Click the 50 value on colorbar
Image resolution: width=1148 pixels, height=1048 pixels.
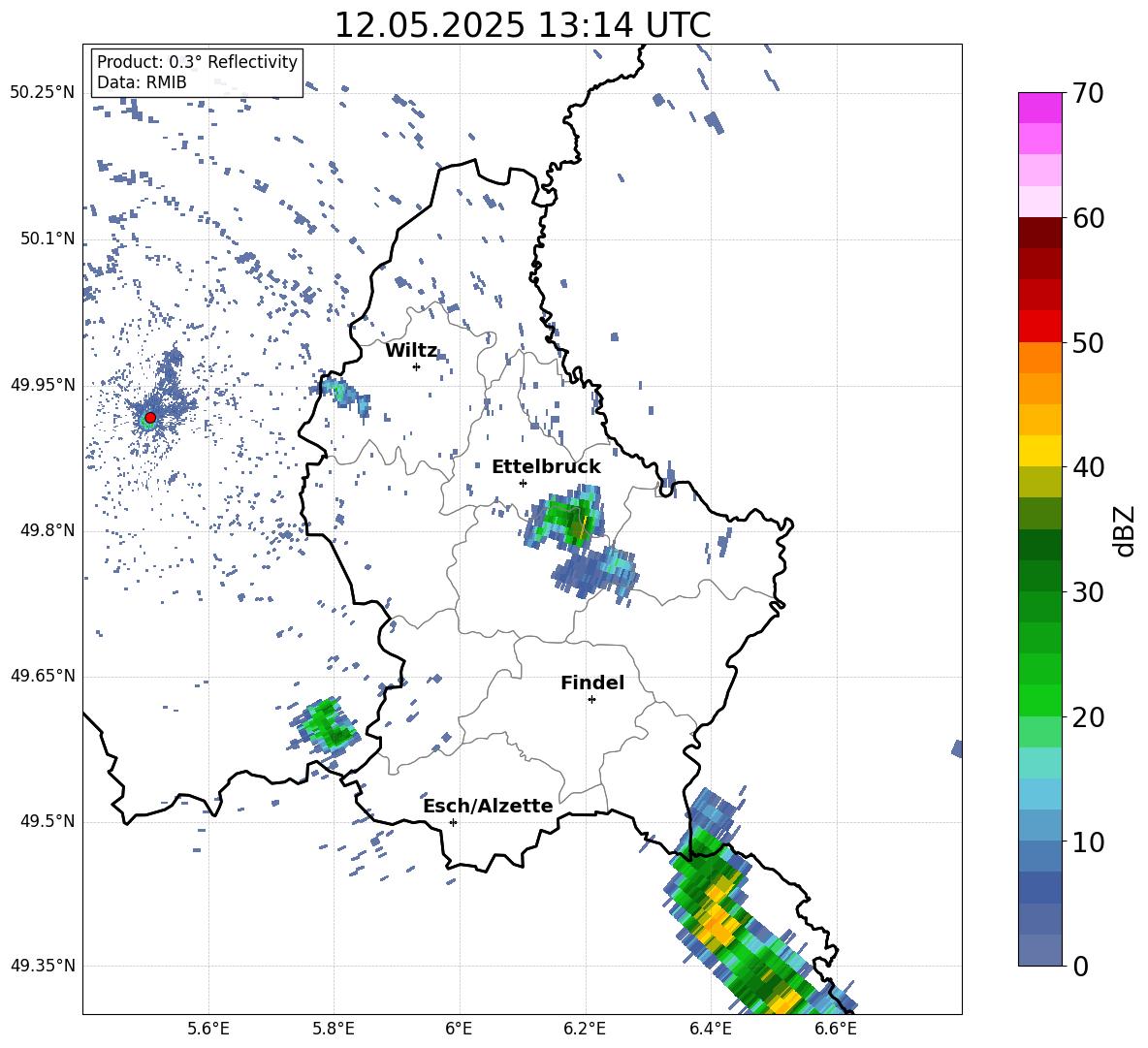tap(1088, 343)
